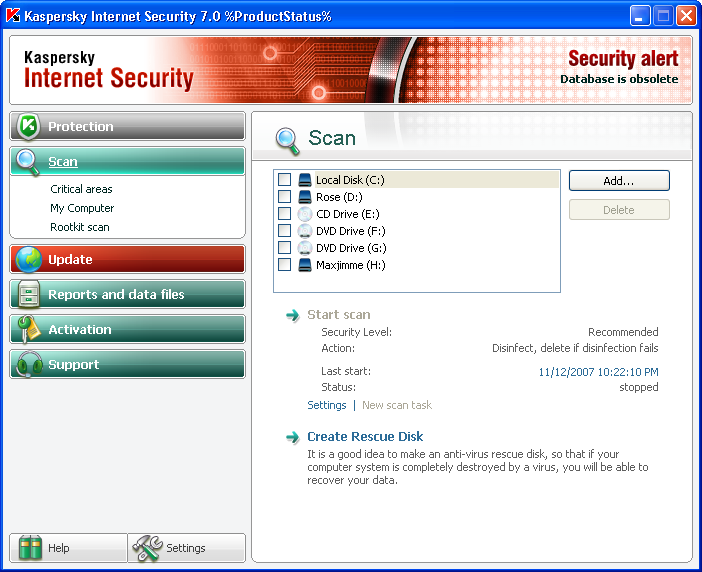Check the Local Disk (C:) checkbox
The width and height of the screenshot is (702, 572).
click(x=284, y=179)
